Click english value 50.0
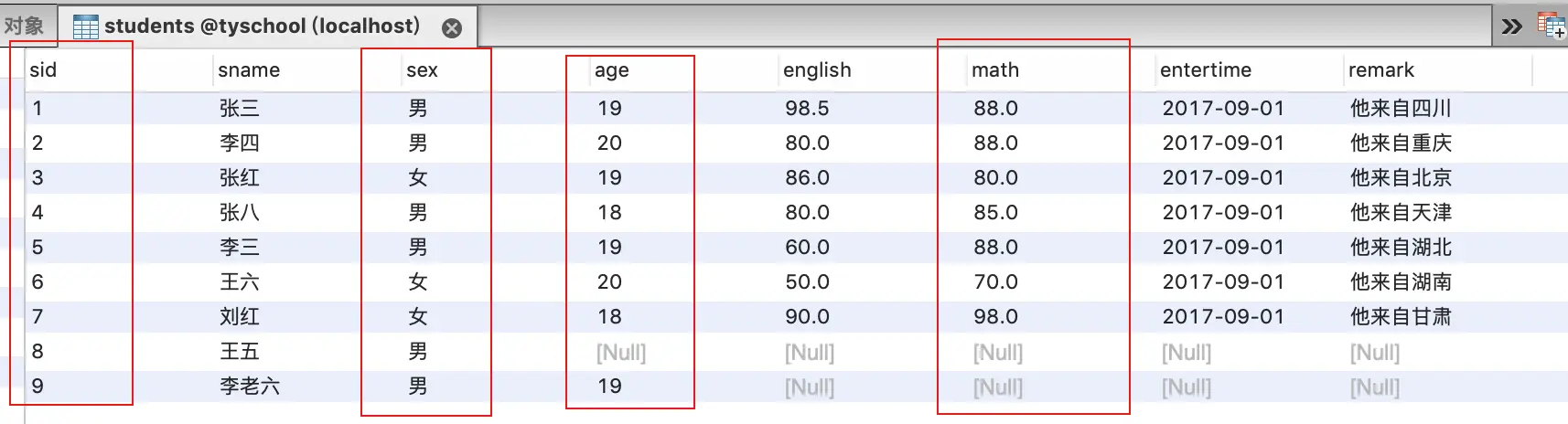The height and width of the screenshot is (424, 1568). click(x=807, y=282)
